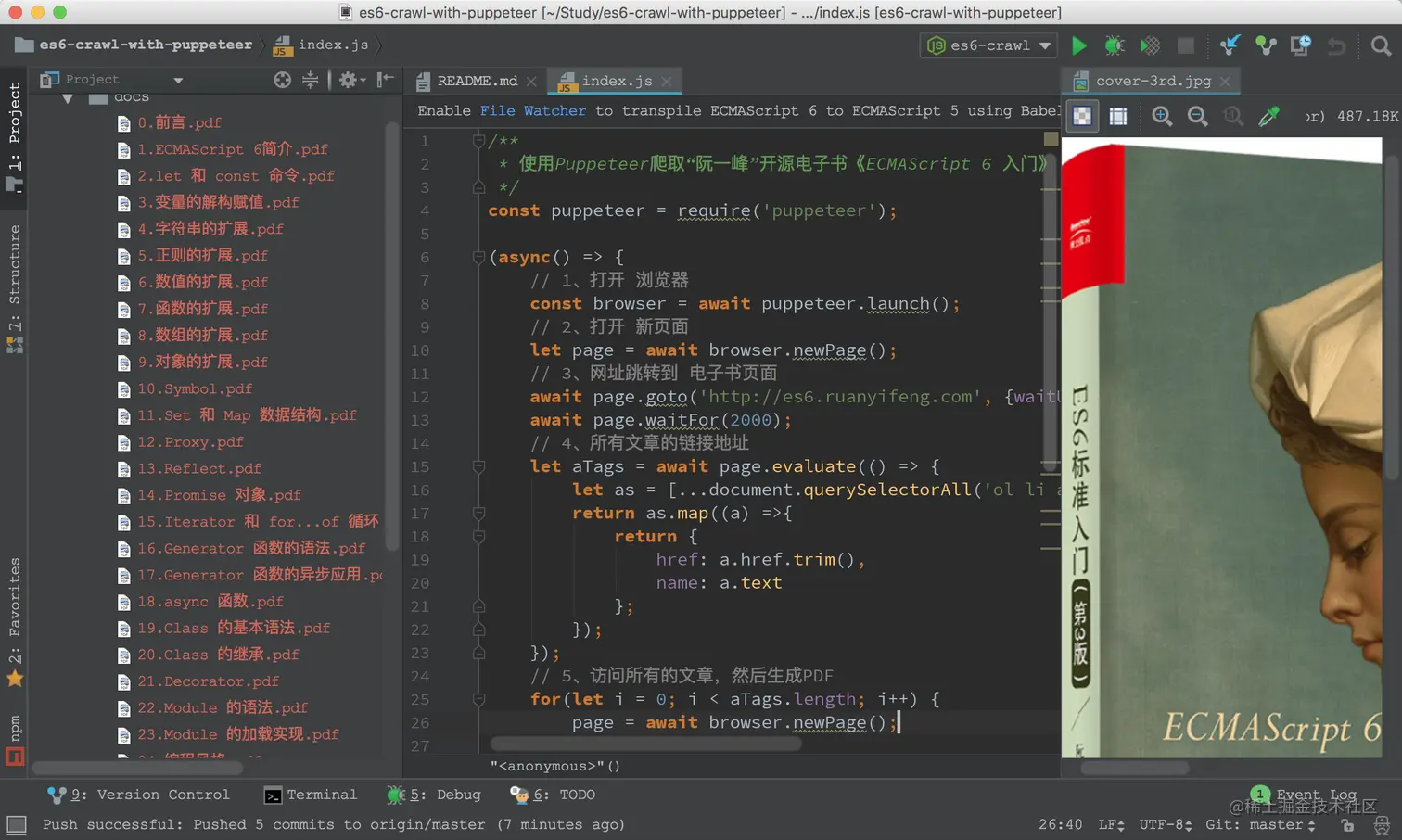Click the index.js breadcrumb in navigation bar

322,45
